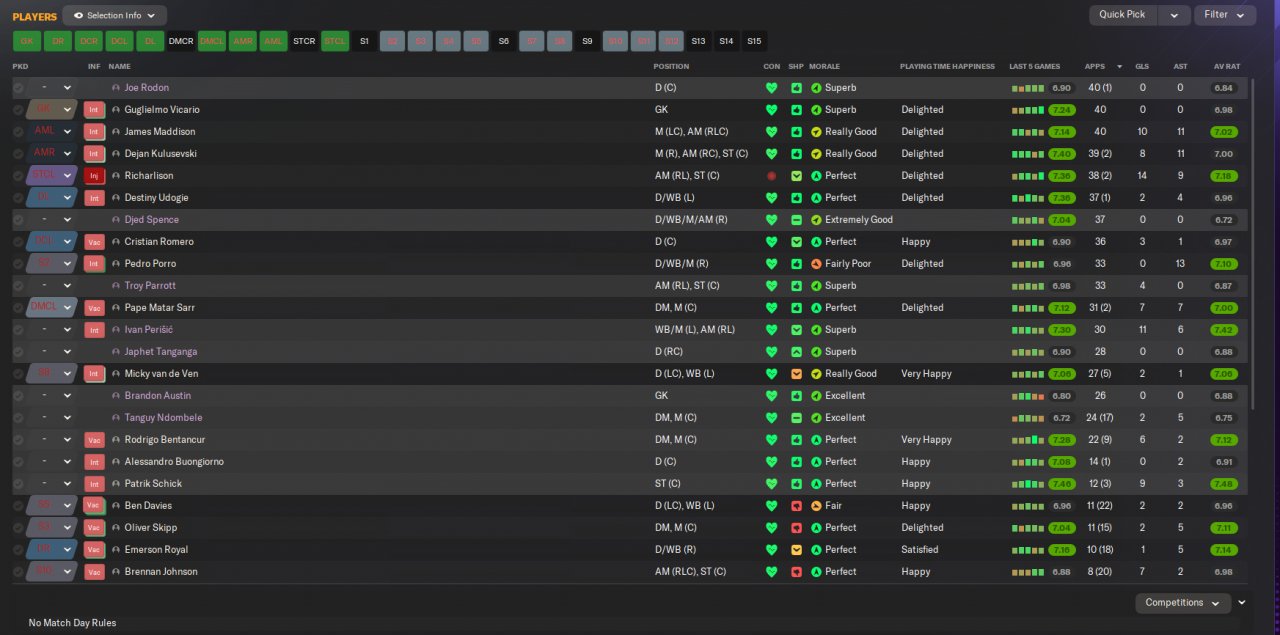Toggle the picked checkmark for Djed Spence
The height and width of the screenshot is (635, 1280).
[x=18, y=220]
